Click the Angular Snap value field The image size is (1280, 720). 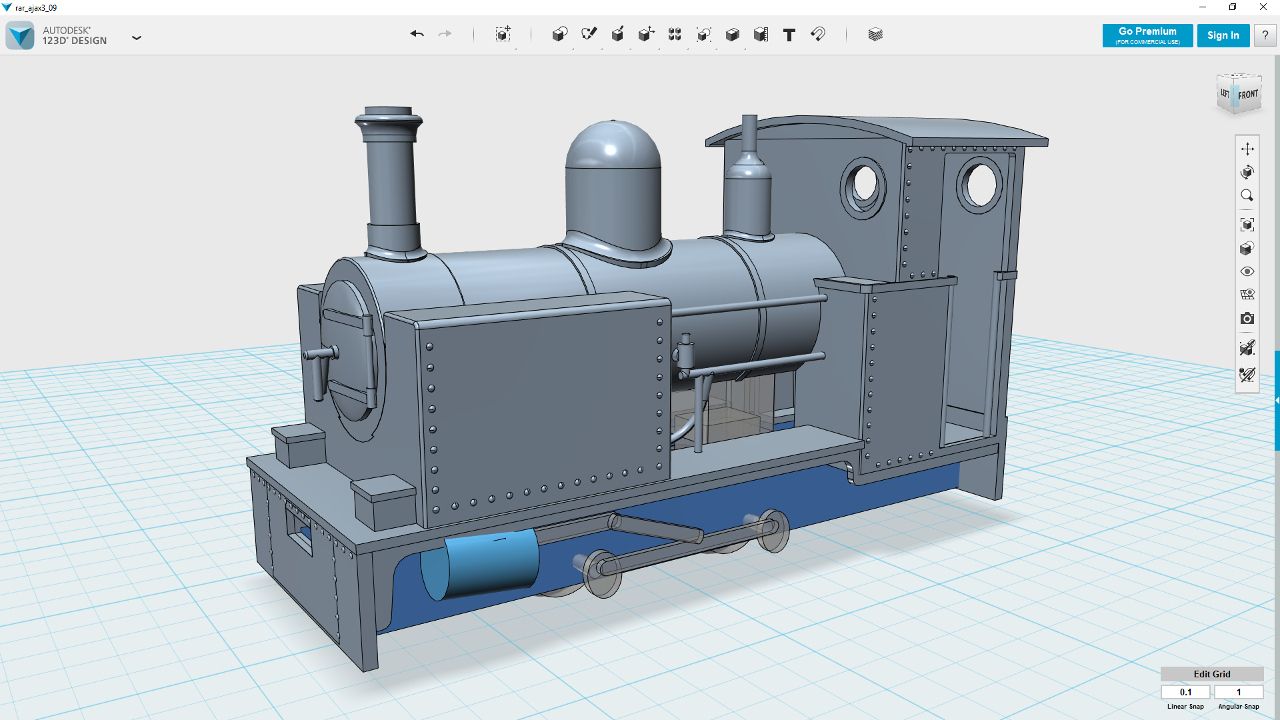[1238, 692]
